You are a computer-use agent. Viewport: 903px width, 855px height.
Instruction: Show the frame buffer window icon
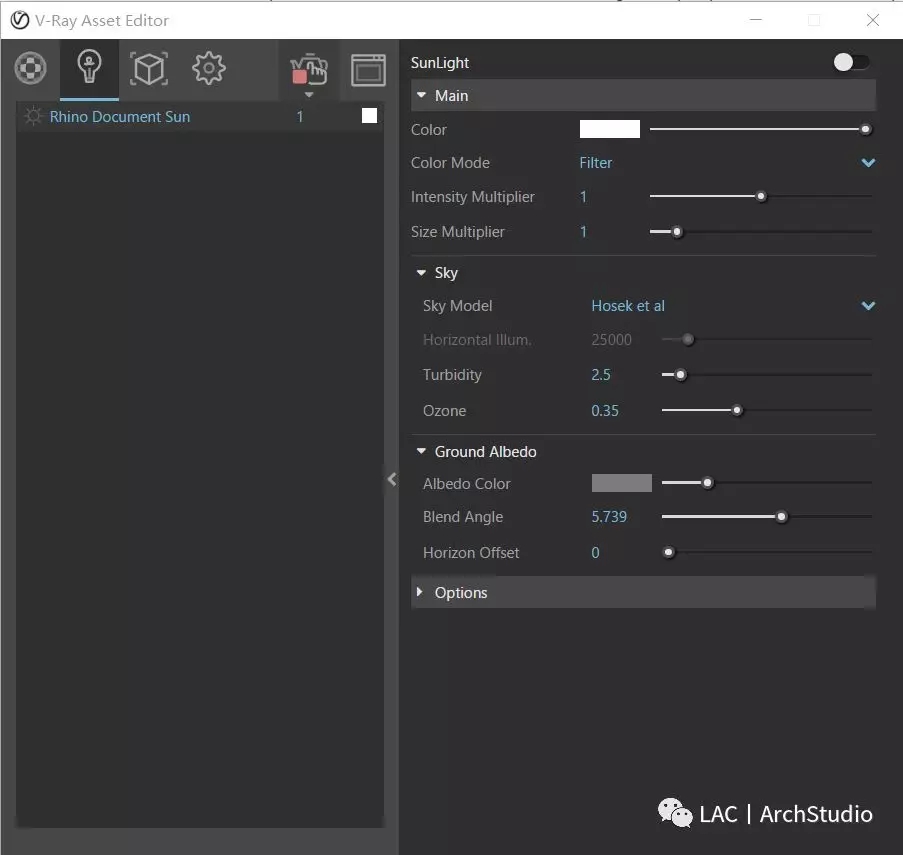369,70
